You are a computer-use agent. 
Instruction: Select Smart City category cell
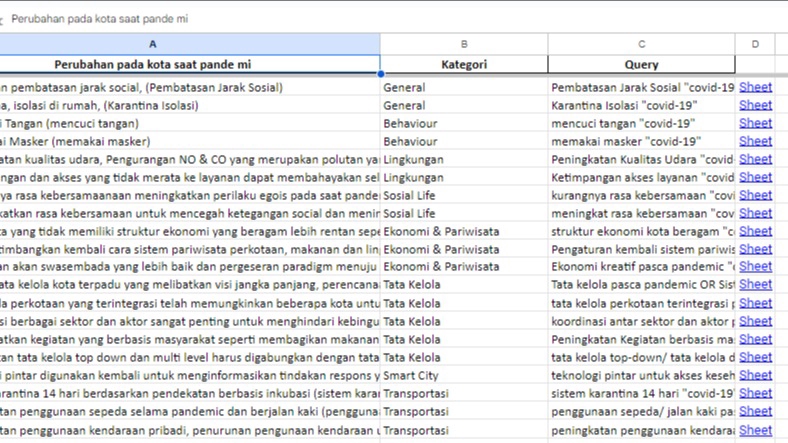(464, 376)
